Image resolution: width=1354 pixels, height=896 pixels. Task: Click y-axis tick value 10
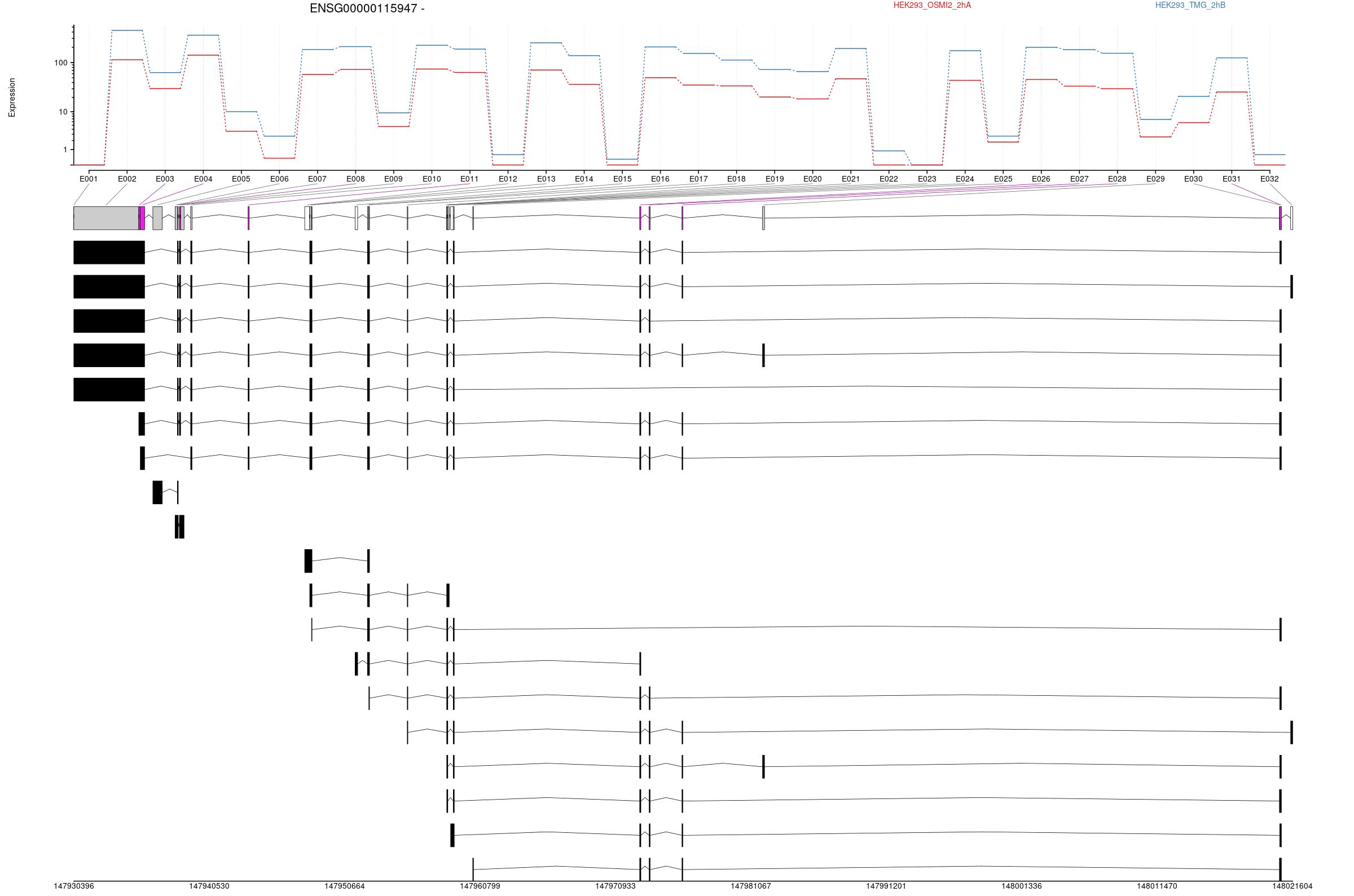coord(63,112)
